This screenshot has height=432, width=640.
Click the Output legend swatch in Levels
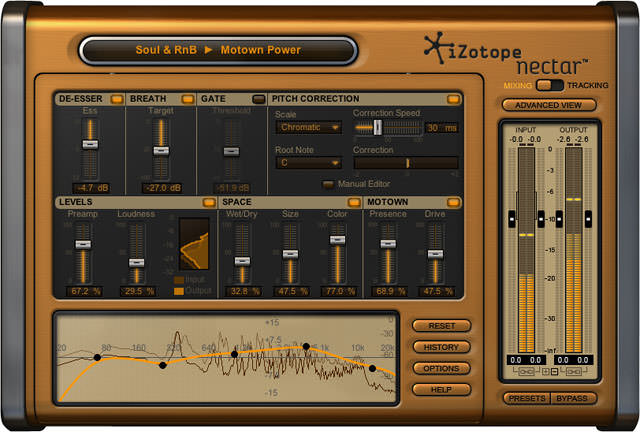[x=179, y=291]
